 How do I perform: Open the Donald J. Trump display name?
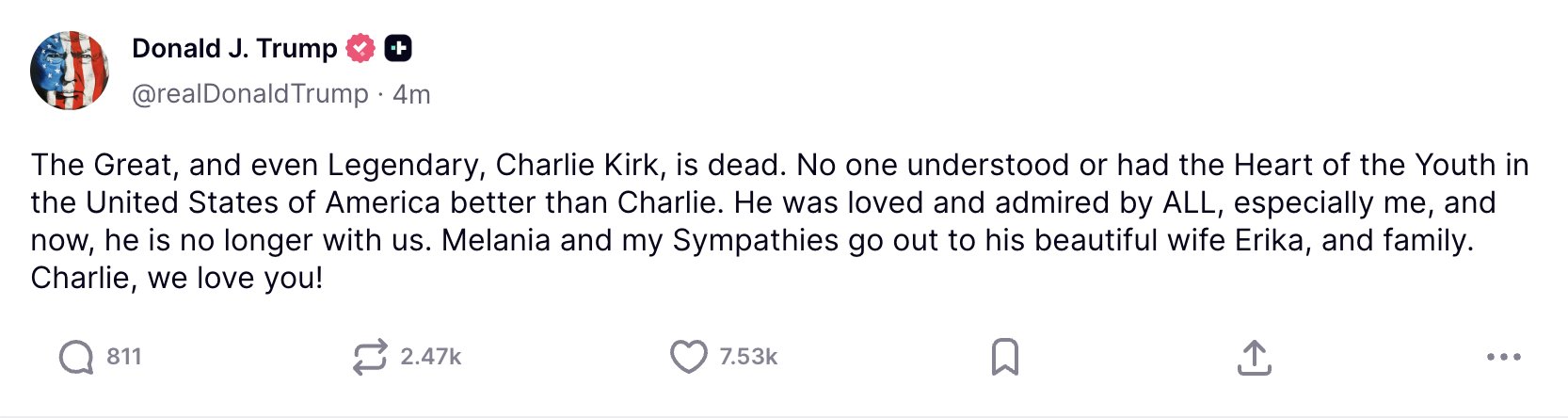234,48
